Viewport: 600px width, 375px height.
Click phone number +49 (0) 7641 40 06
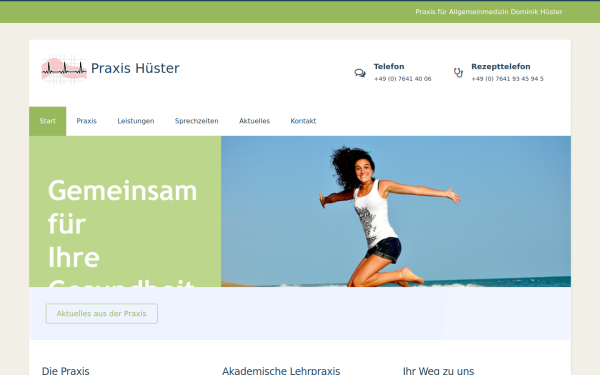coord(403,79)
